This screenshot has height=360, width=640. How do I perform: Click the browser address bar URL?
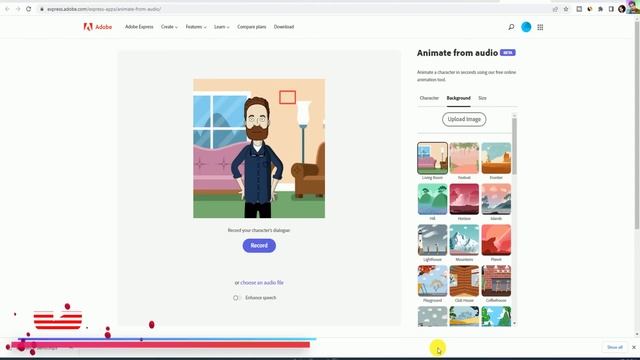(104, 9)
